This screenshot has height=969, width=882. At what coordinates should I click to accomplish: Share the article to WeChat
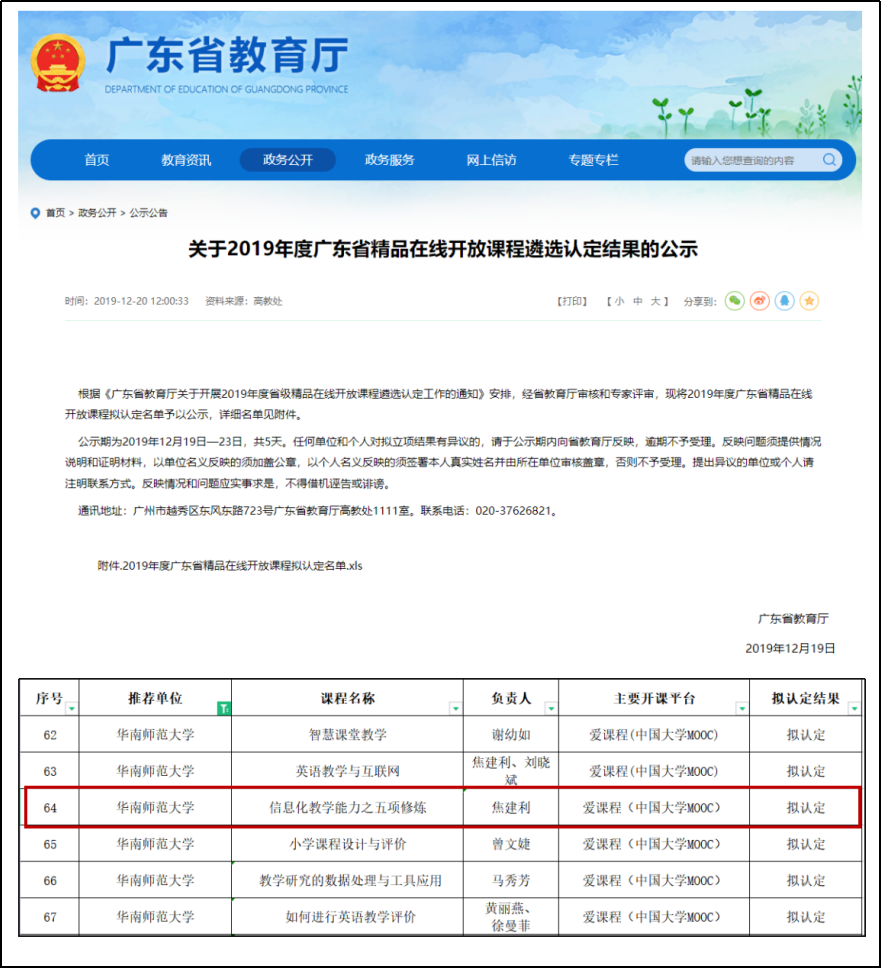tap(735, 301)
